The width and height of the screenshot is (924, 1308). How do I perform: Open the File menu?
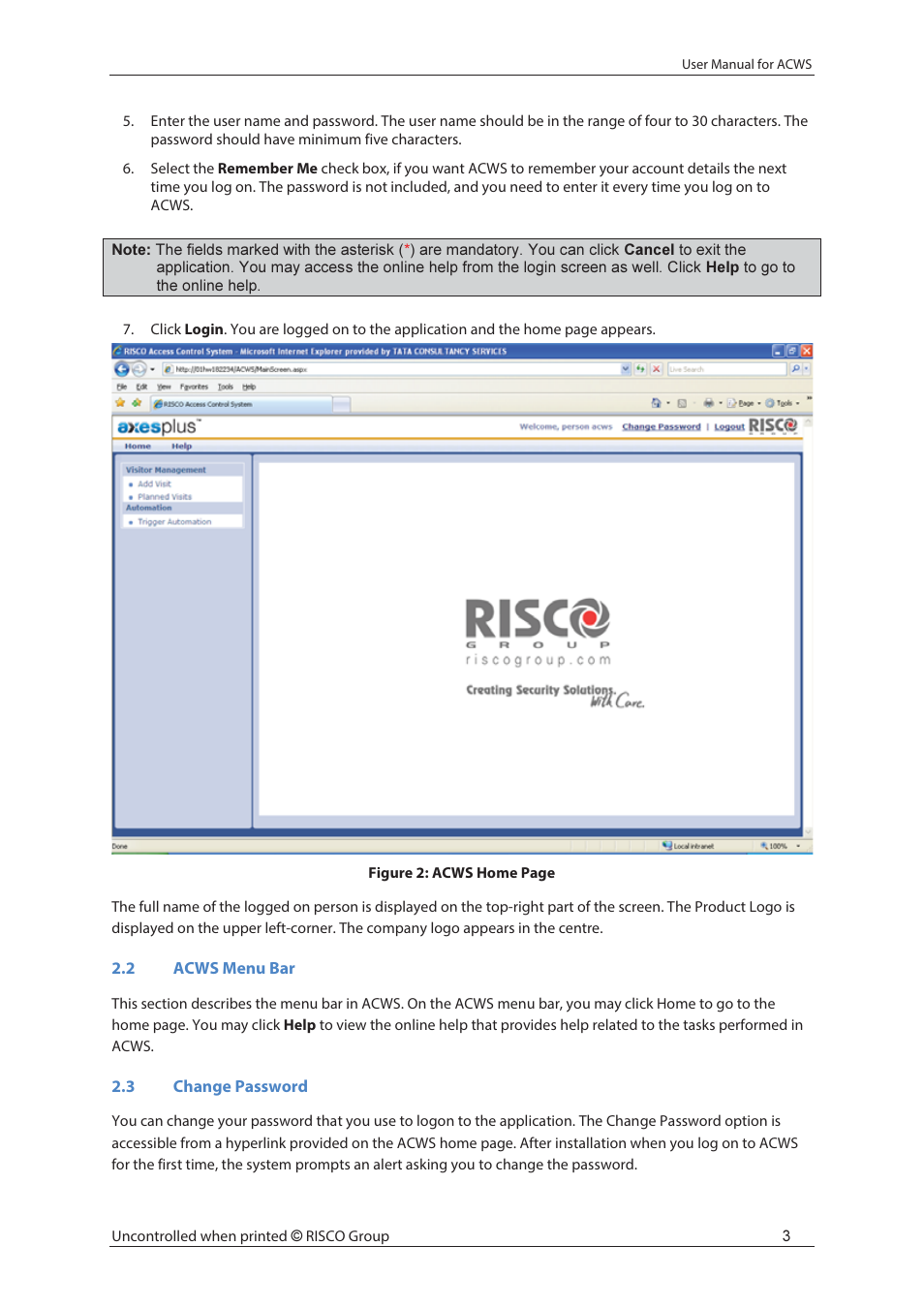tap(121, 387)
